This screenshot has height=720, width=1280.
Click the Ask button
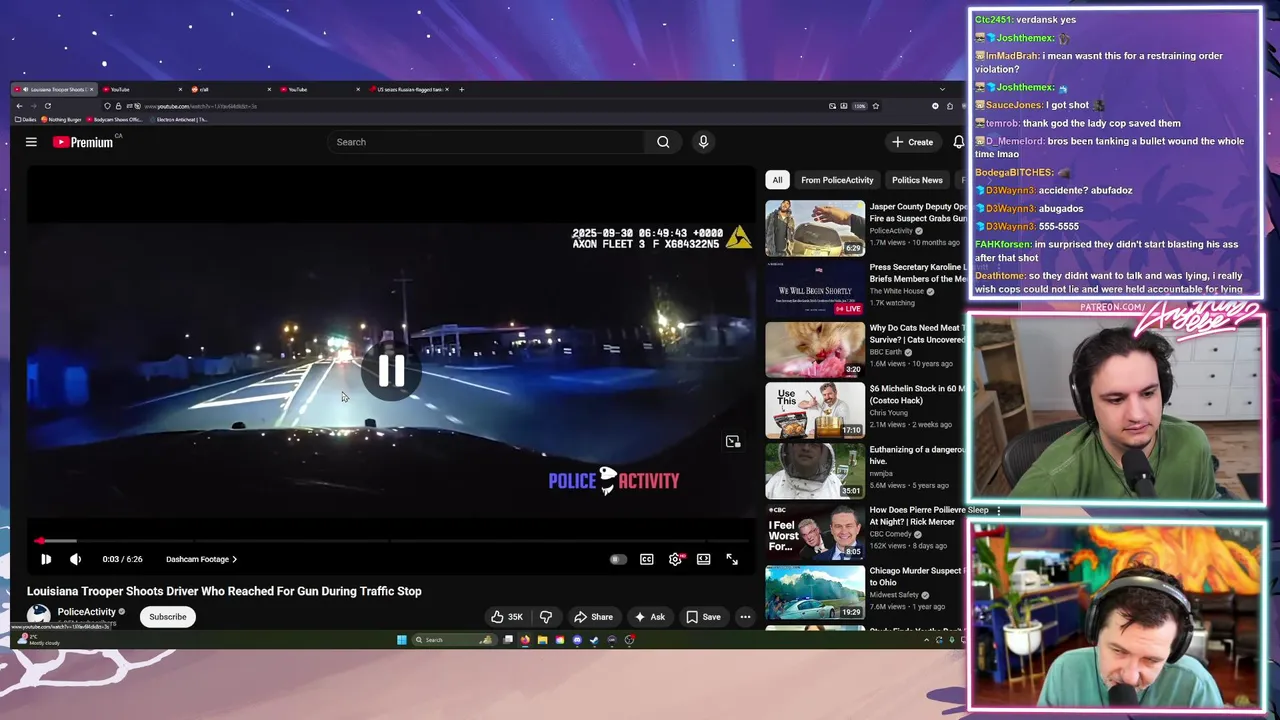[x=649, y=617]
